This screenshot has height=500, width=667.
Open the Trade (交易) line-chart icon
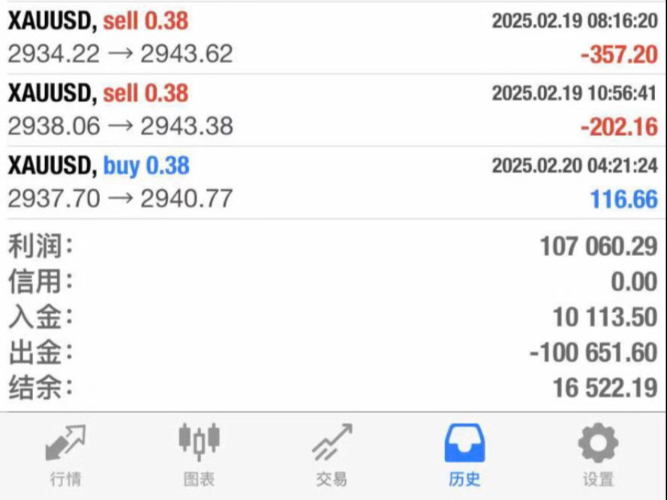[x=332, y=442]
